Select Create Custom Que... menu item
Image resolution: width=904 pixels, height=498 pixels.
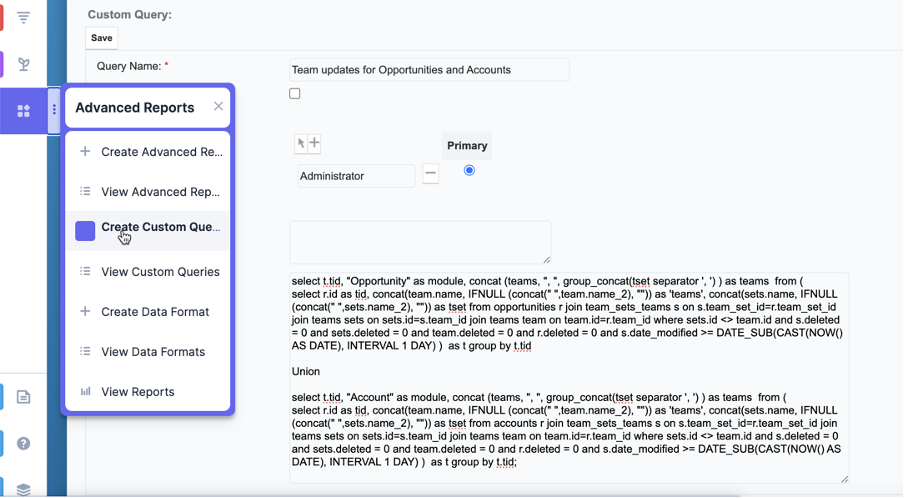(x=148, y=231)
